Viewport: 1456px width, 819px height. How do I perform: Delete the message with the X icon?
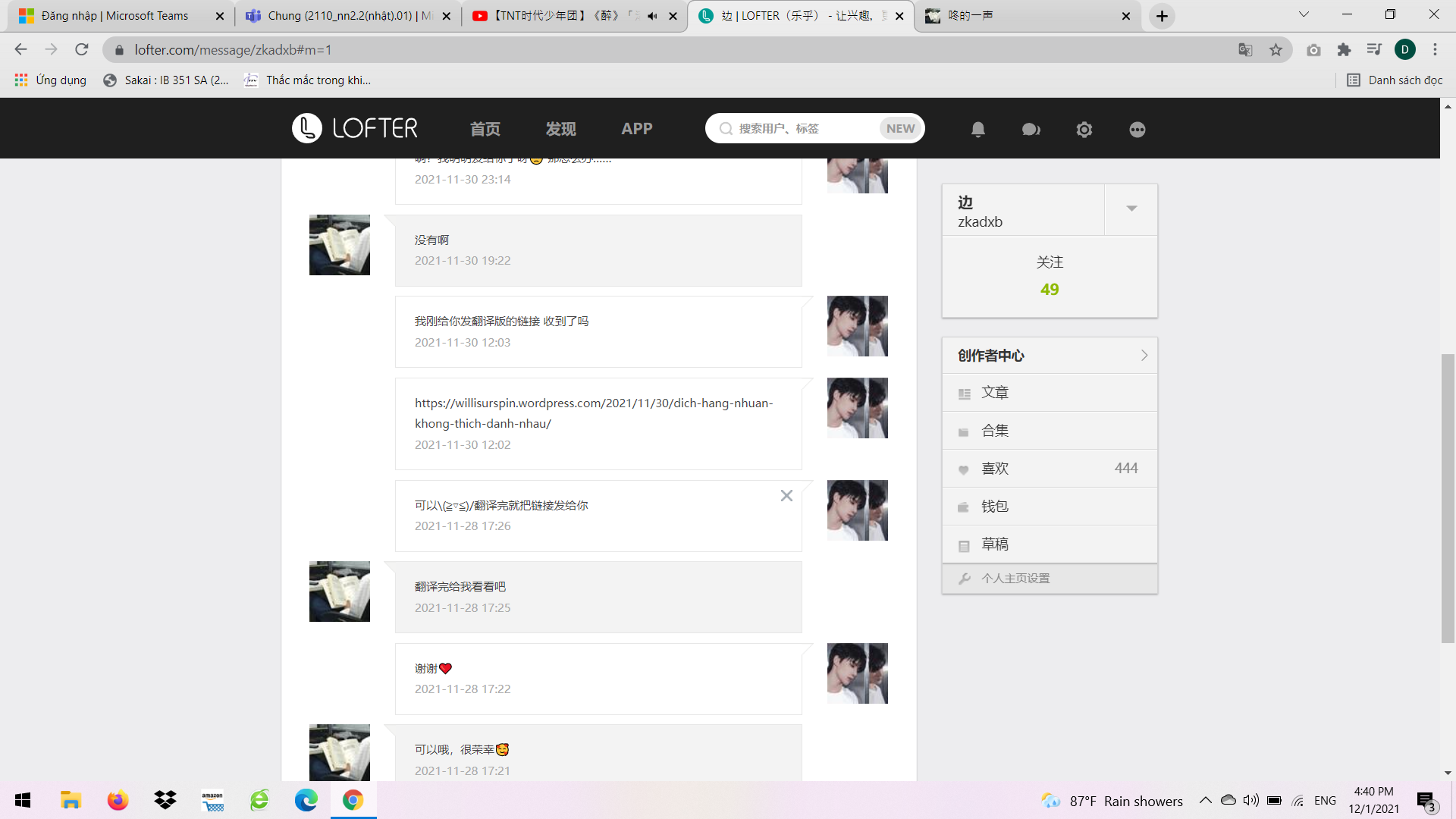click(x=786, y=495)
